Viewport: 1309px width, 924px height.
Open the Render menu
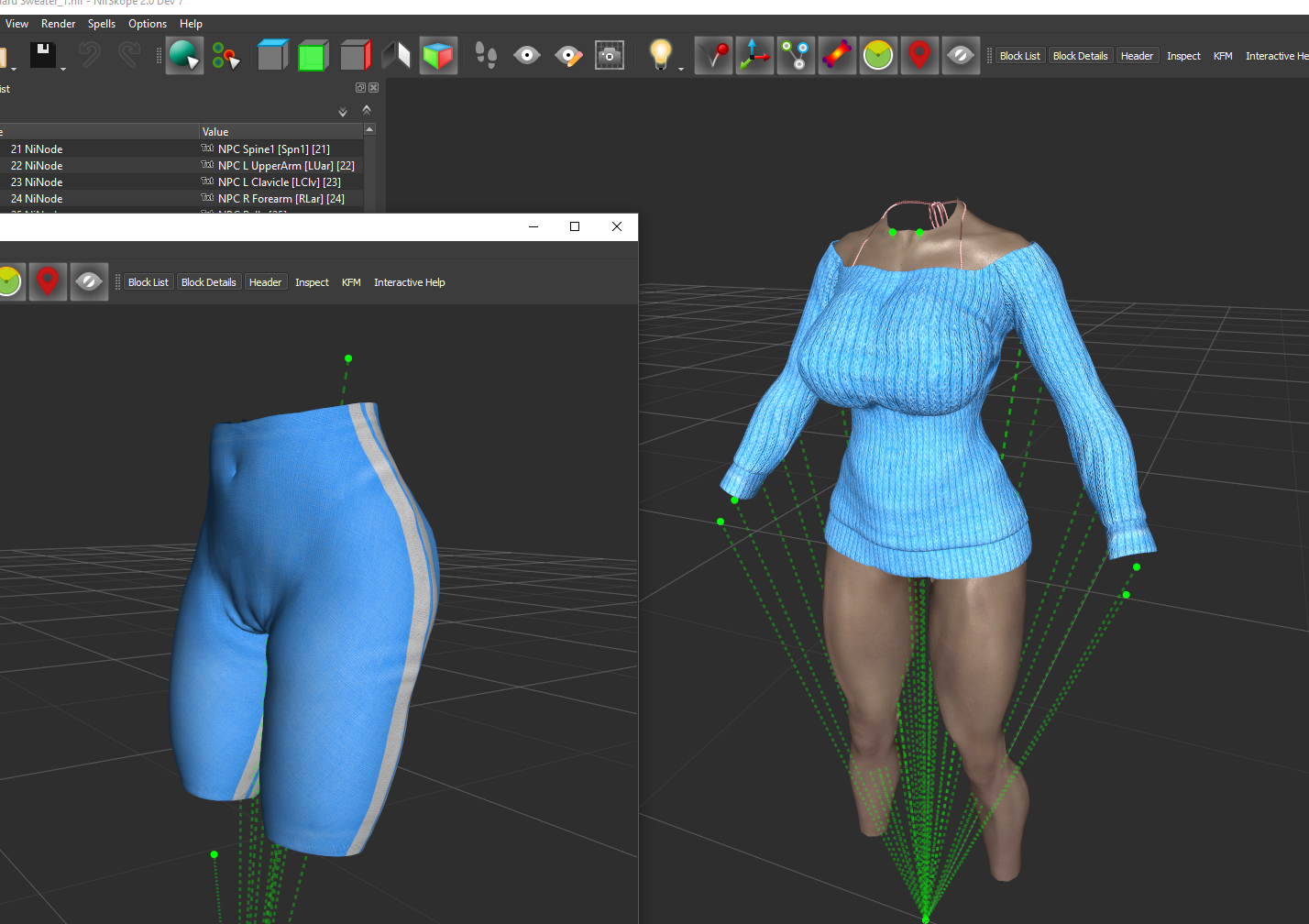[59, 24]
